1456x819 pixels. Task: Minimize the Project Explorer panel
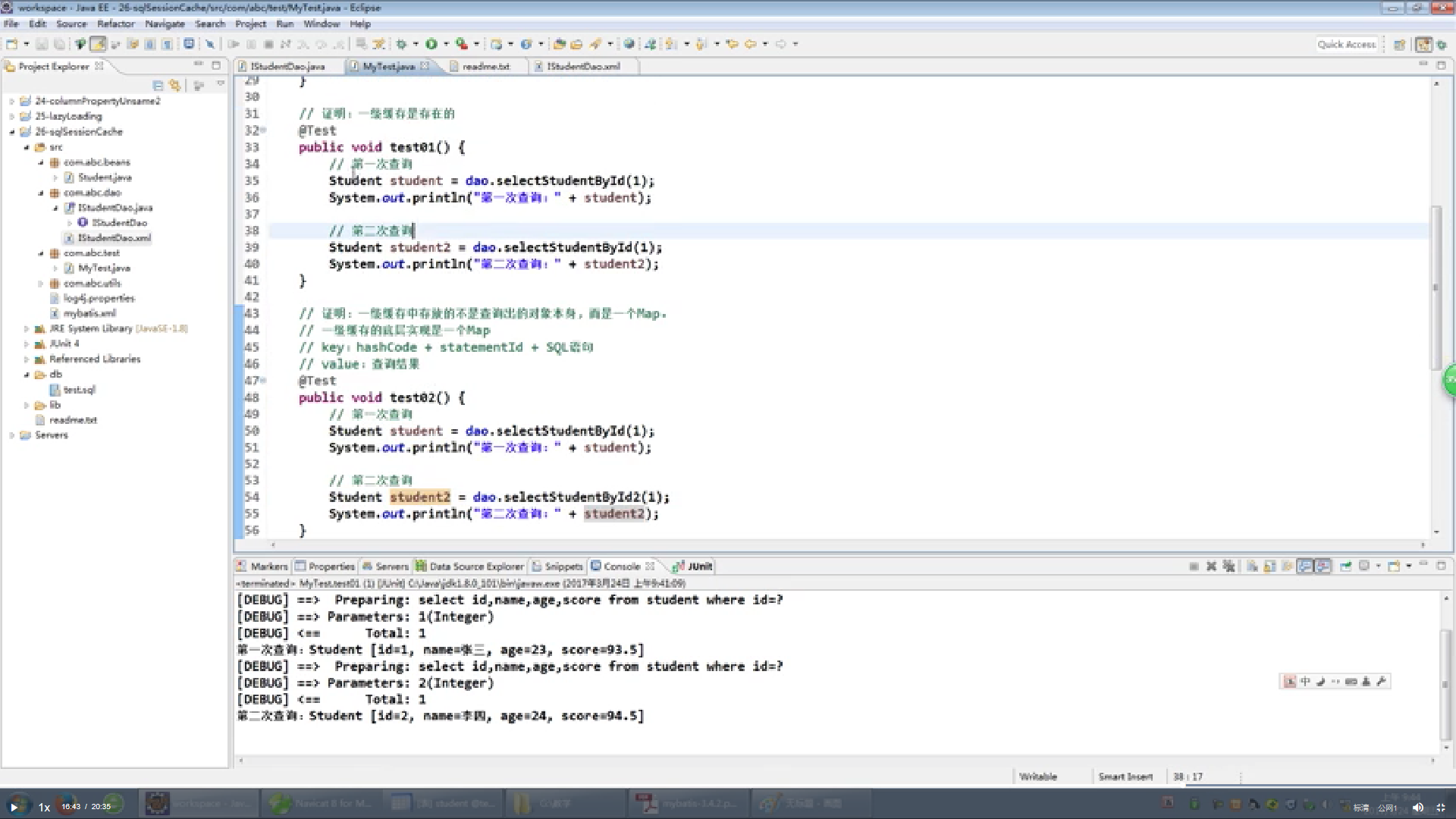coord(199,65)
